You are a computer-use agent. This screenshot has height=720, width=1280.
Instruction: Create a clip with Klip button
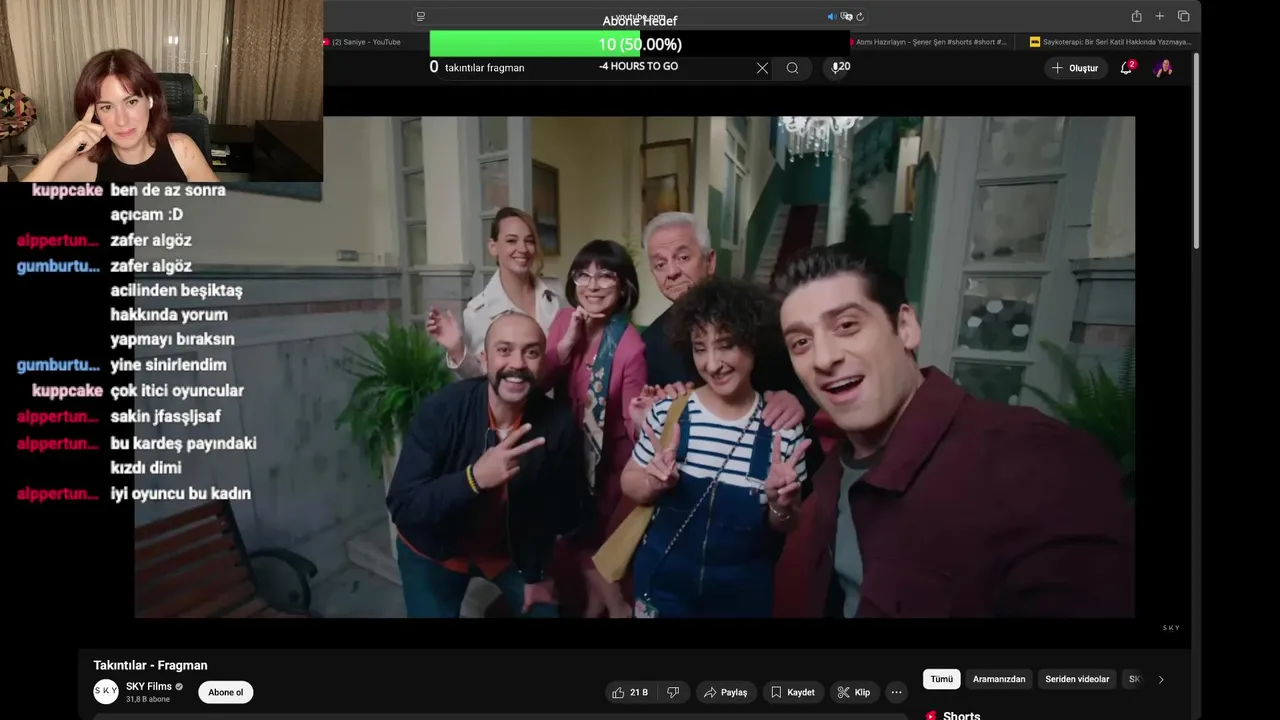click(854, 692)
